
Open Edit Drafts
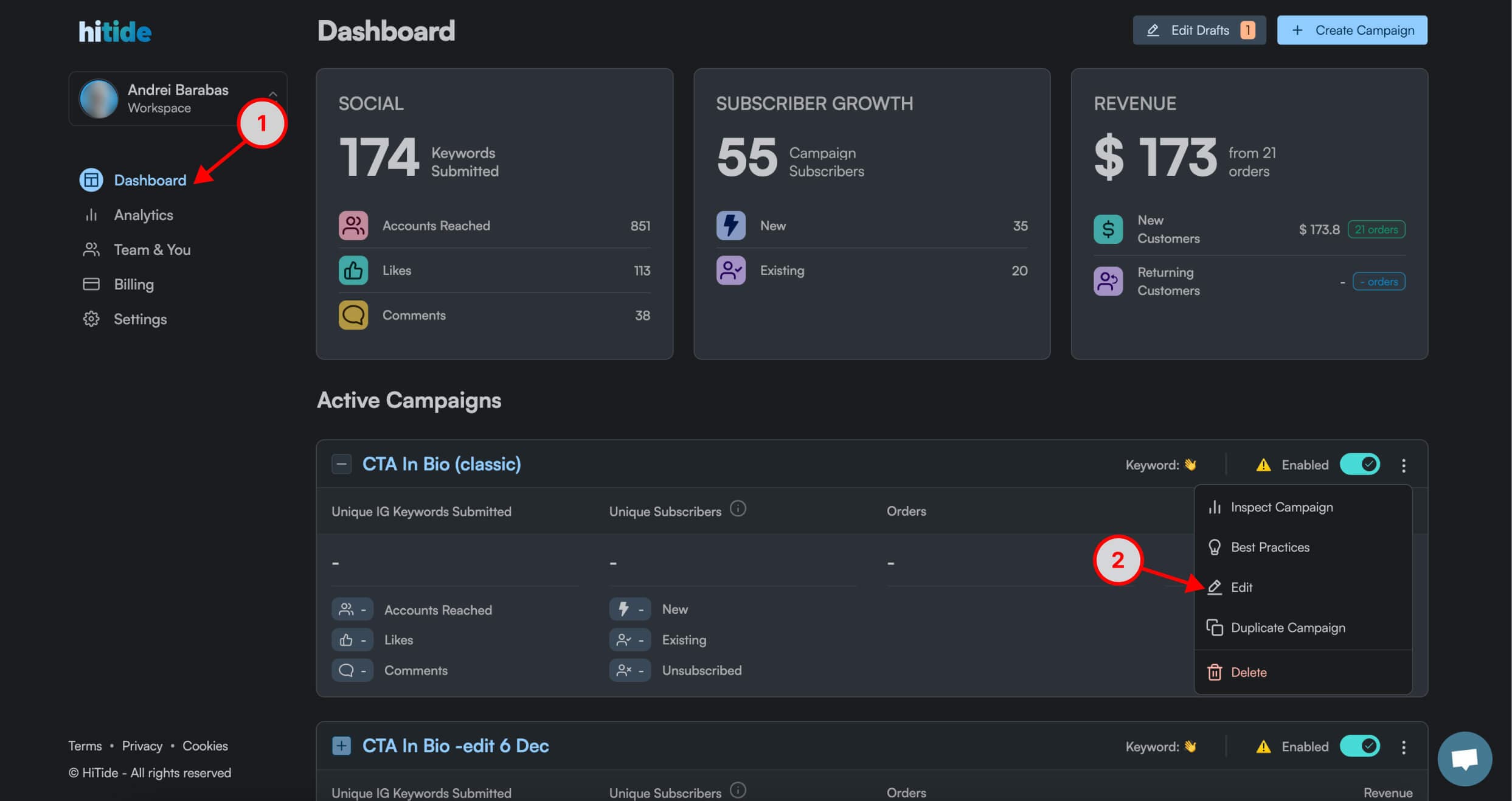[x=1199, y=30]
